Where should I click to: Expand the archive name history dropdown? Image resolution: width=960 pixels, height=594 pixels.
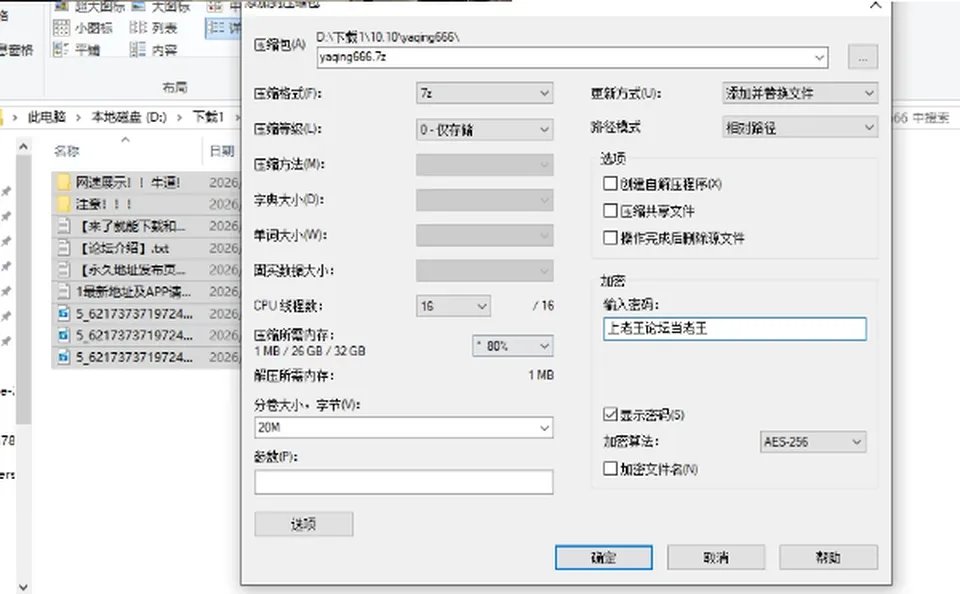819,58
